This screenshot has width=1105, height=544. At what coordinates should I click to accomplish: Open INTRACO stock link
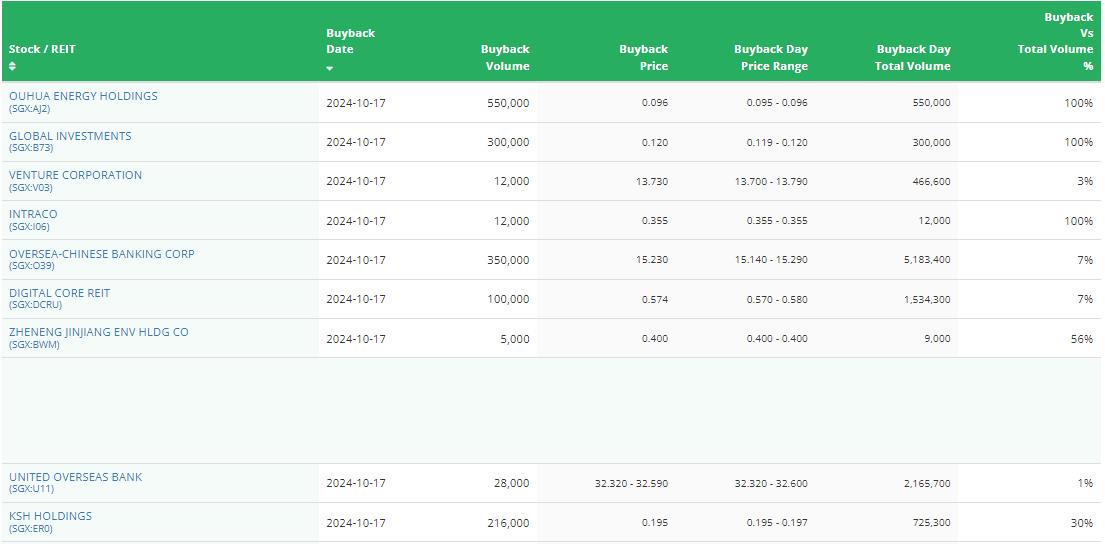(33, 214)
